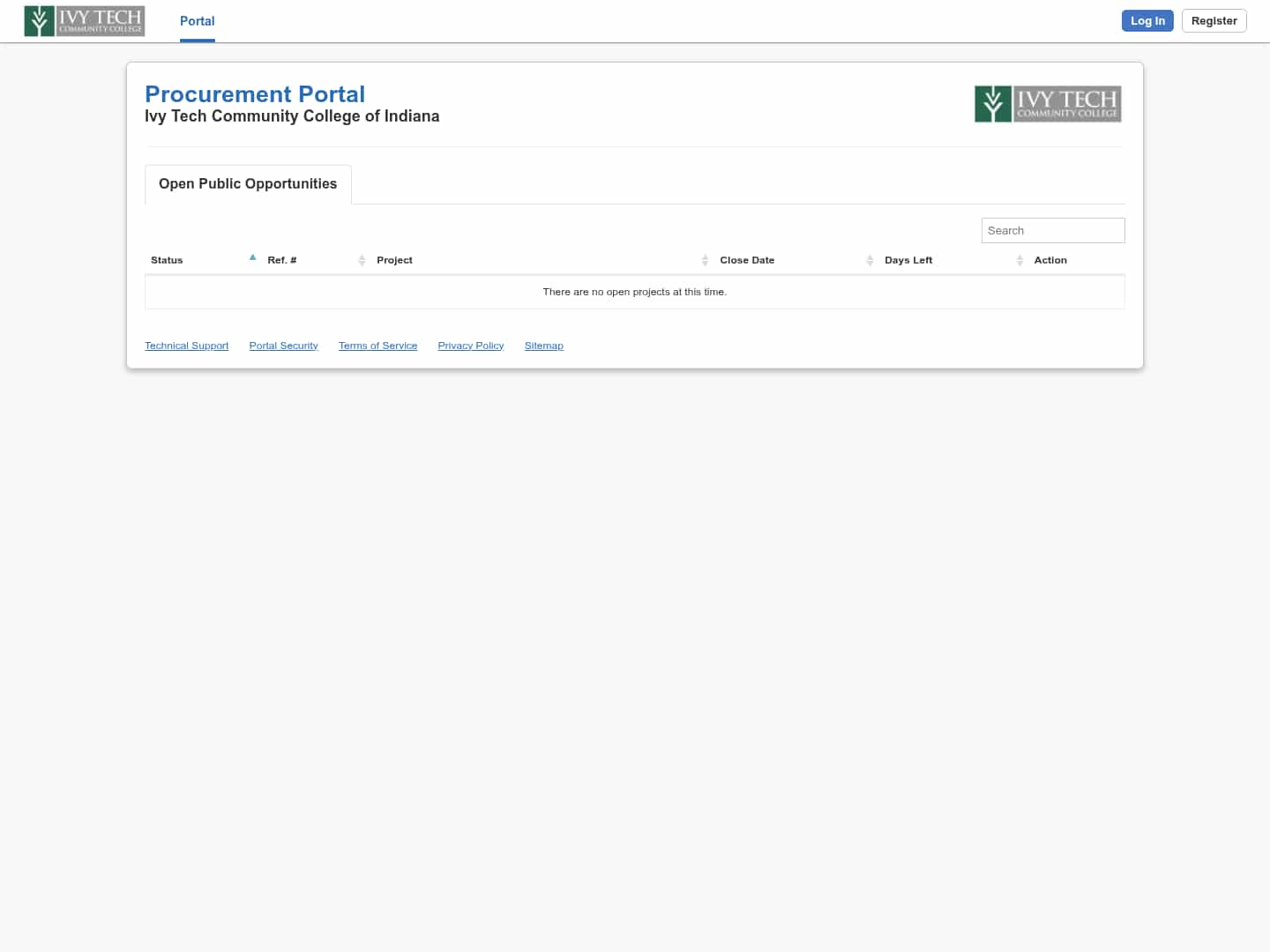Open the Privacy Policy link
This screenshot has height=952, width=1270.
[x=470, y=345]
